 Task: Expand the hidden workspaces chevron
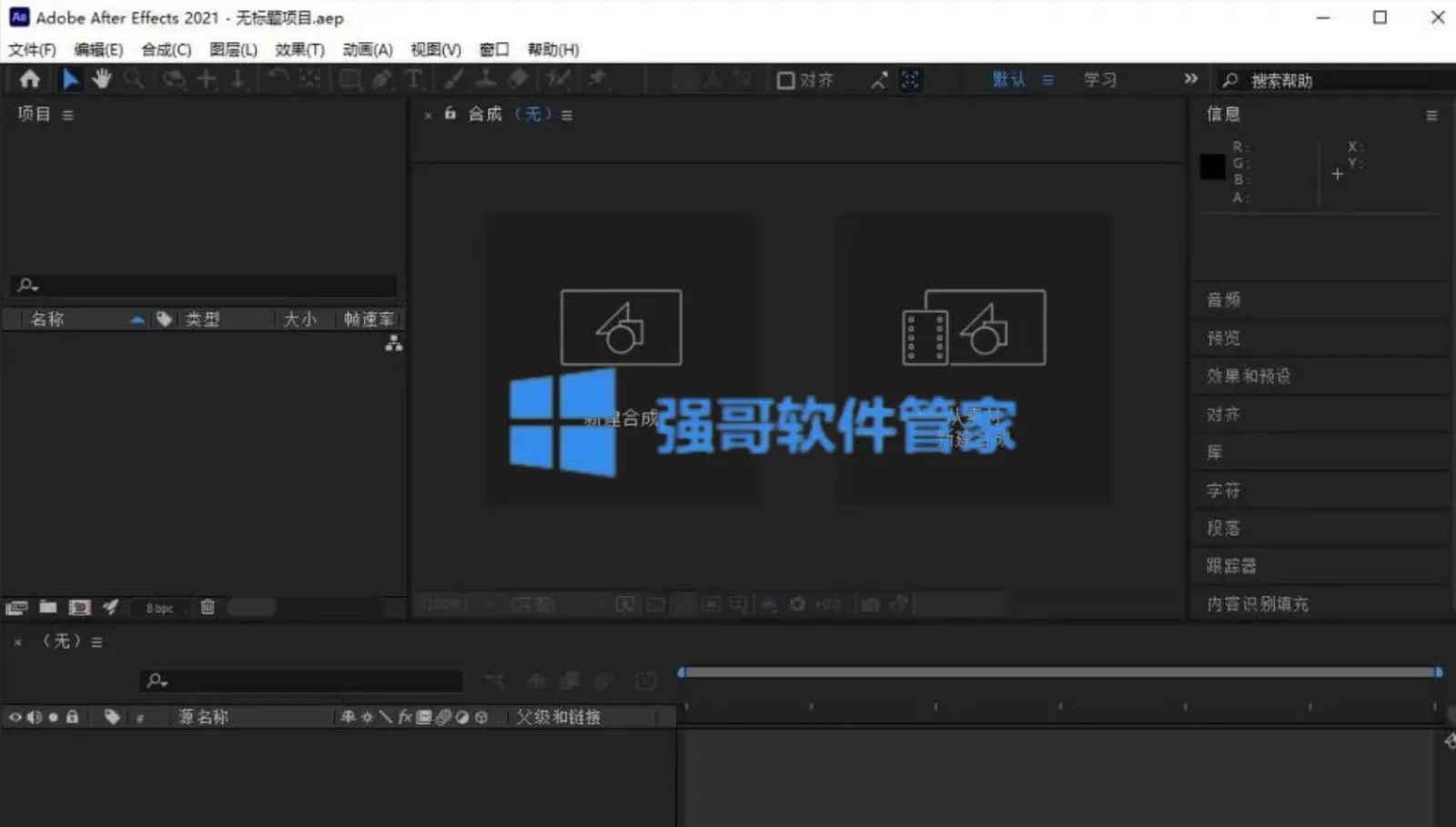(1190, 79)
